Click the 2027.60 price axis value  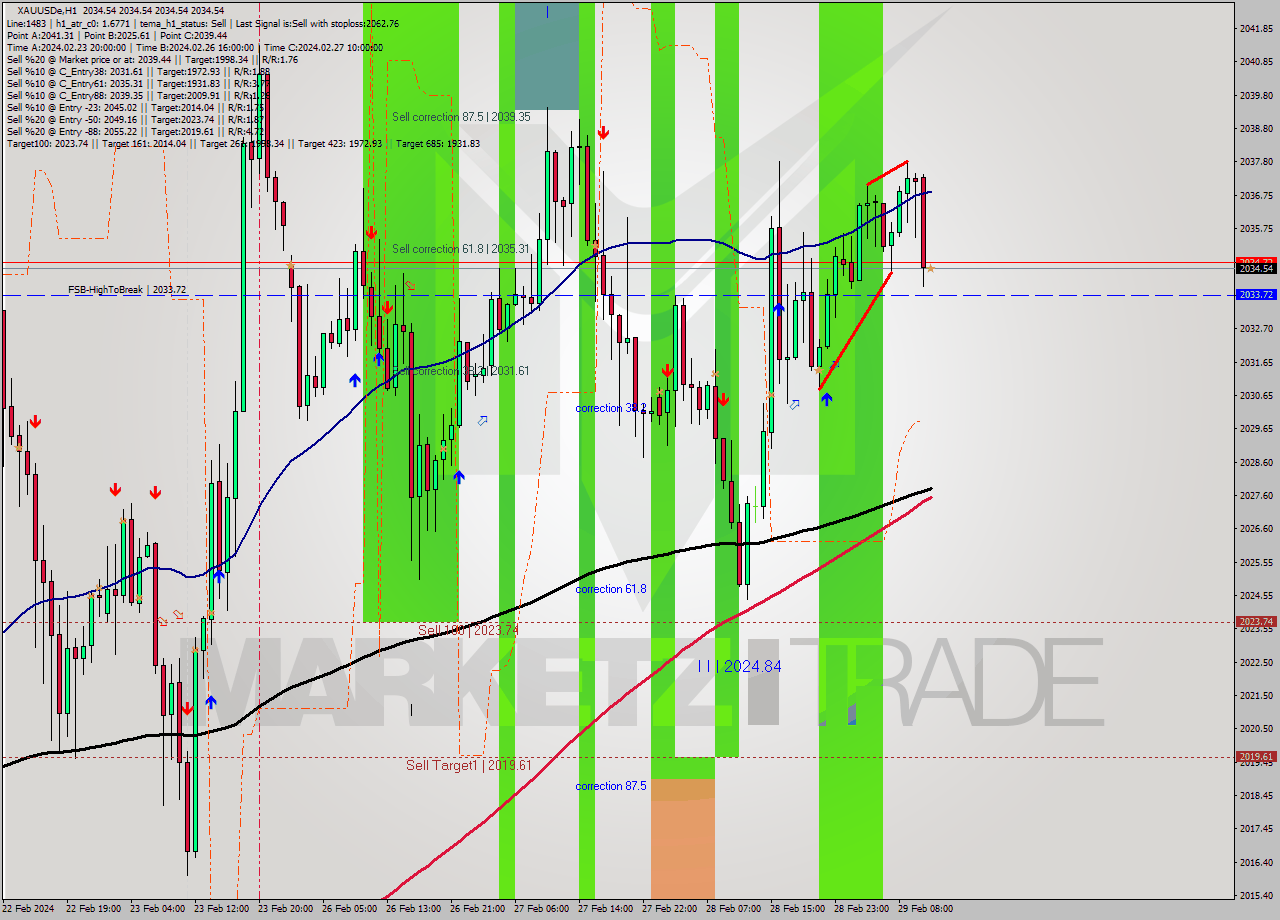[x=1255, y=495]
